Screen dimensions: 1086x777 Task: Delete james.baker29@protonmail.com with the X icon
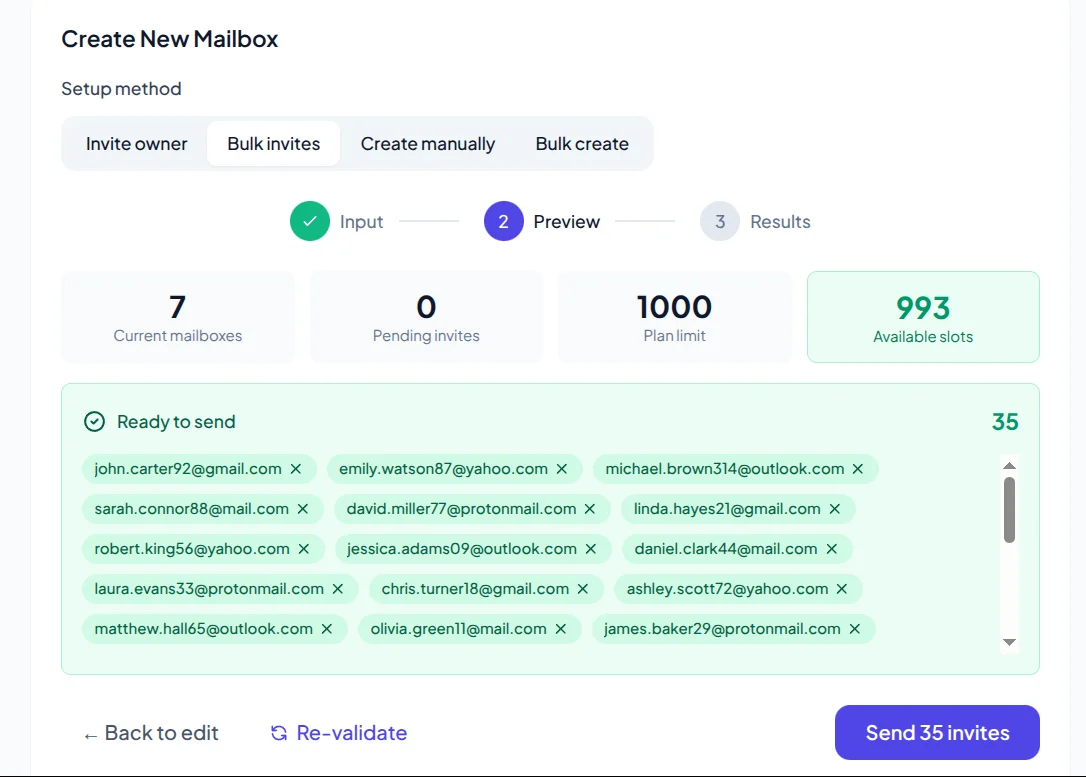pyautogui.click(x=855, y=628)
